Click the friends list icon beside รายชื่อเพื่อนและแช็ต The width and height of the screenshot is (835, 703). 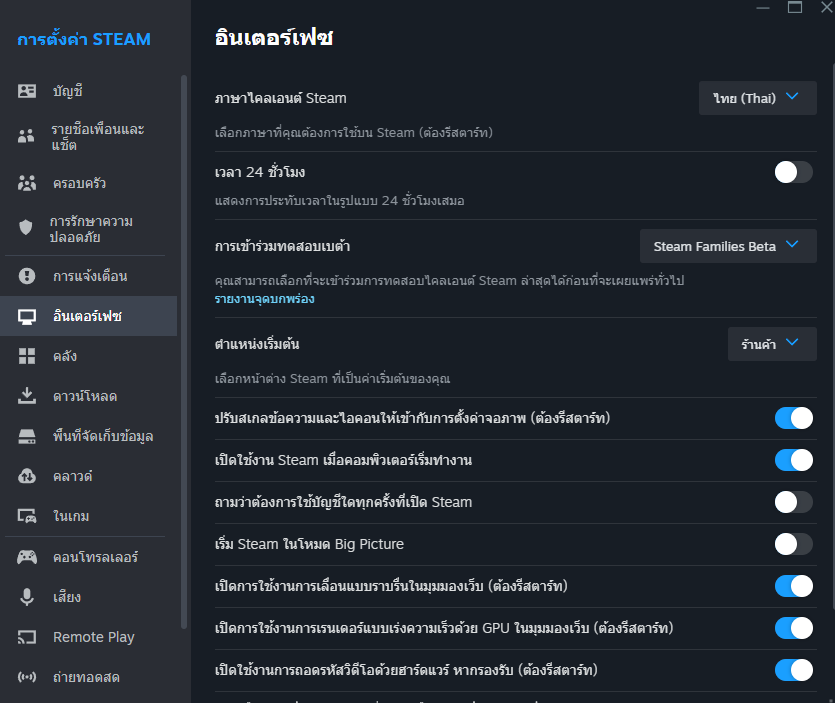26,136
